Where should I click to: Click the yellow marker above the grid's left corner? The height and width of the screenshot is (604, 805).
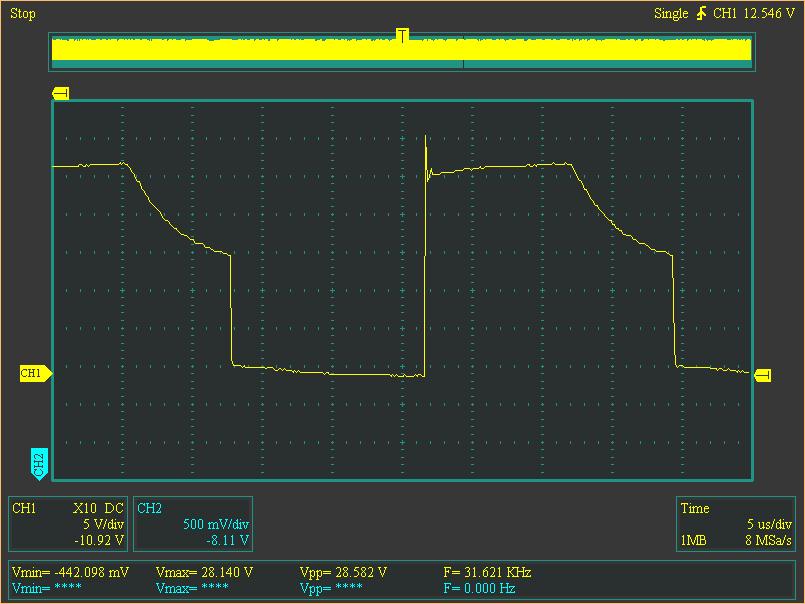(60, 93)
